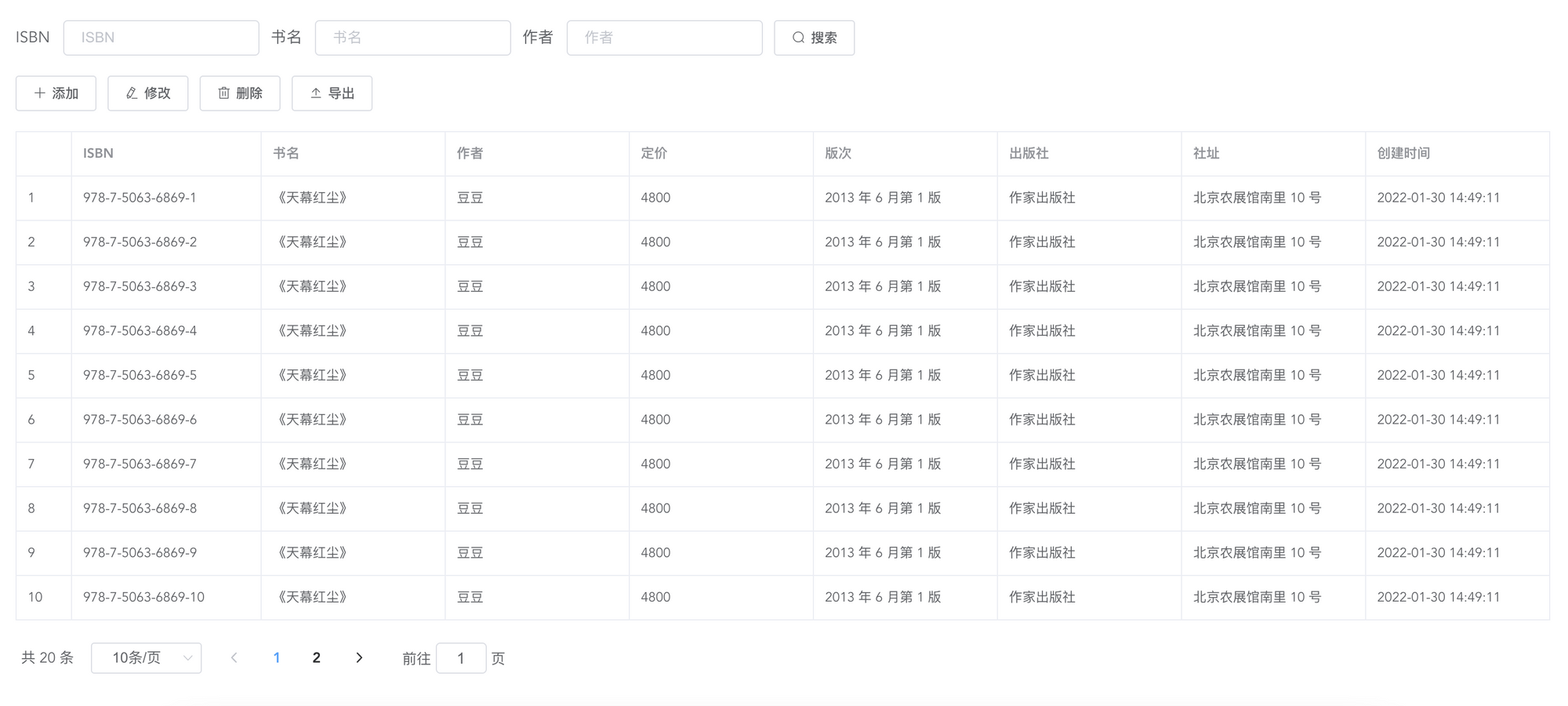This screenshot has height=706, width=1568.
Task: Click price 4800 in row 3
Action: point(655,287)
